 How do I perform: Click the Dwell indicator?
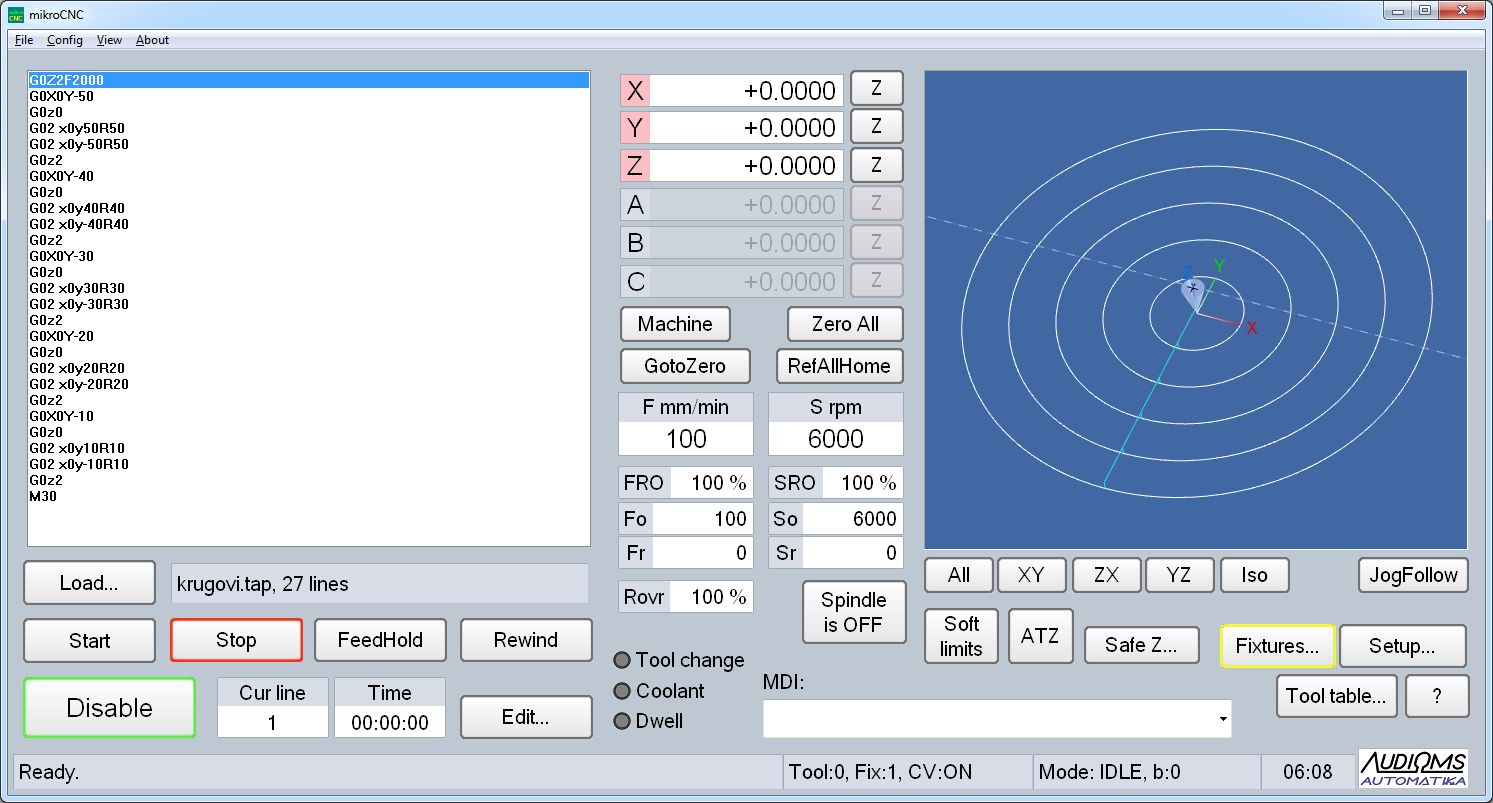[x=622, y=721]
